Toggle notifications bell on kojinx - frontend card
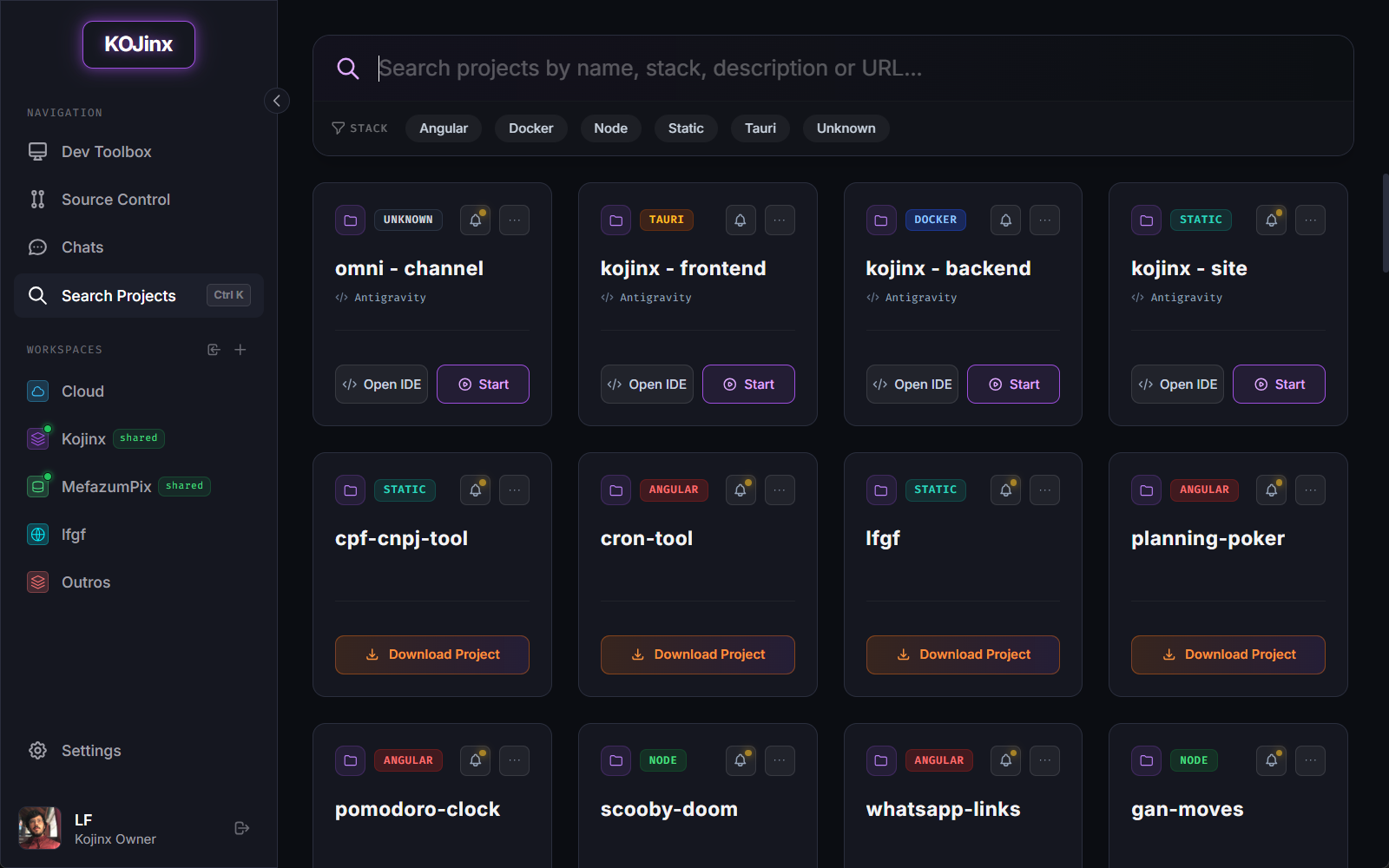This screenshot has width=1389, height=868. coord(741,220)
